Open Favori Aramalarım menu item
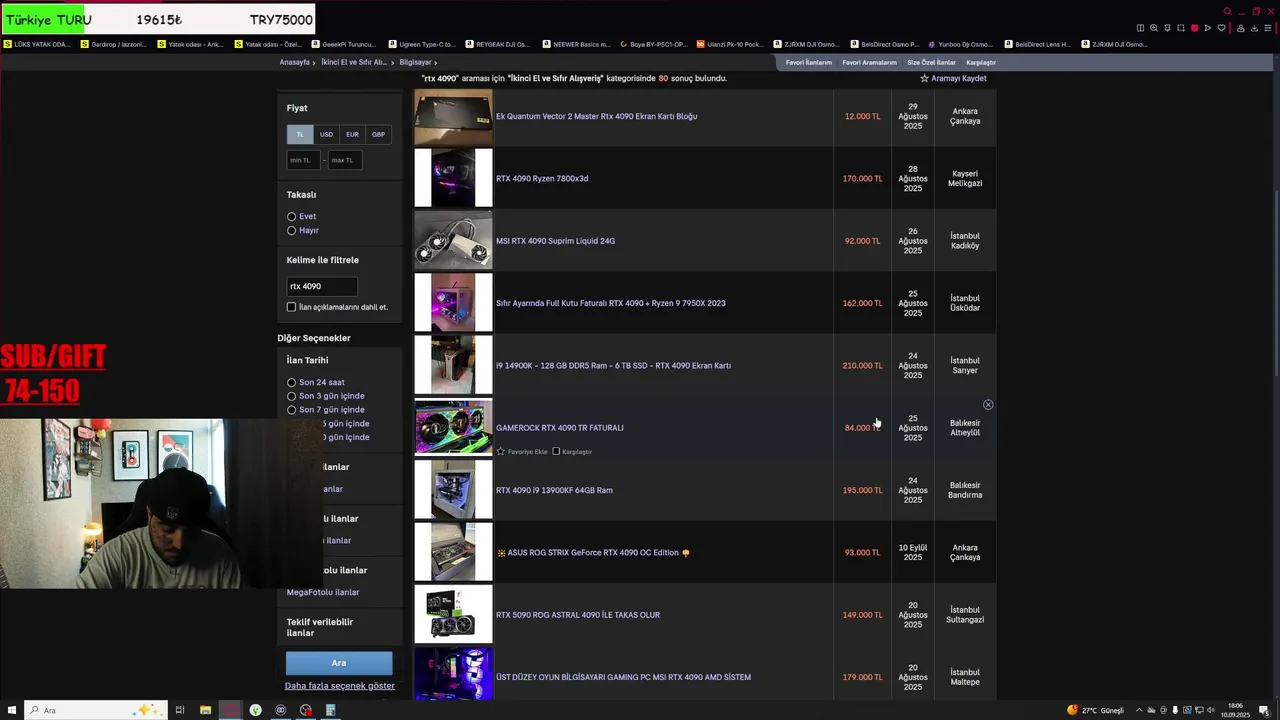This screenshot has height=720, width=1280. (x=869, y=62)
